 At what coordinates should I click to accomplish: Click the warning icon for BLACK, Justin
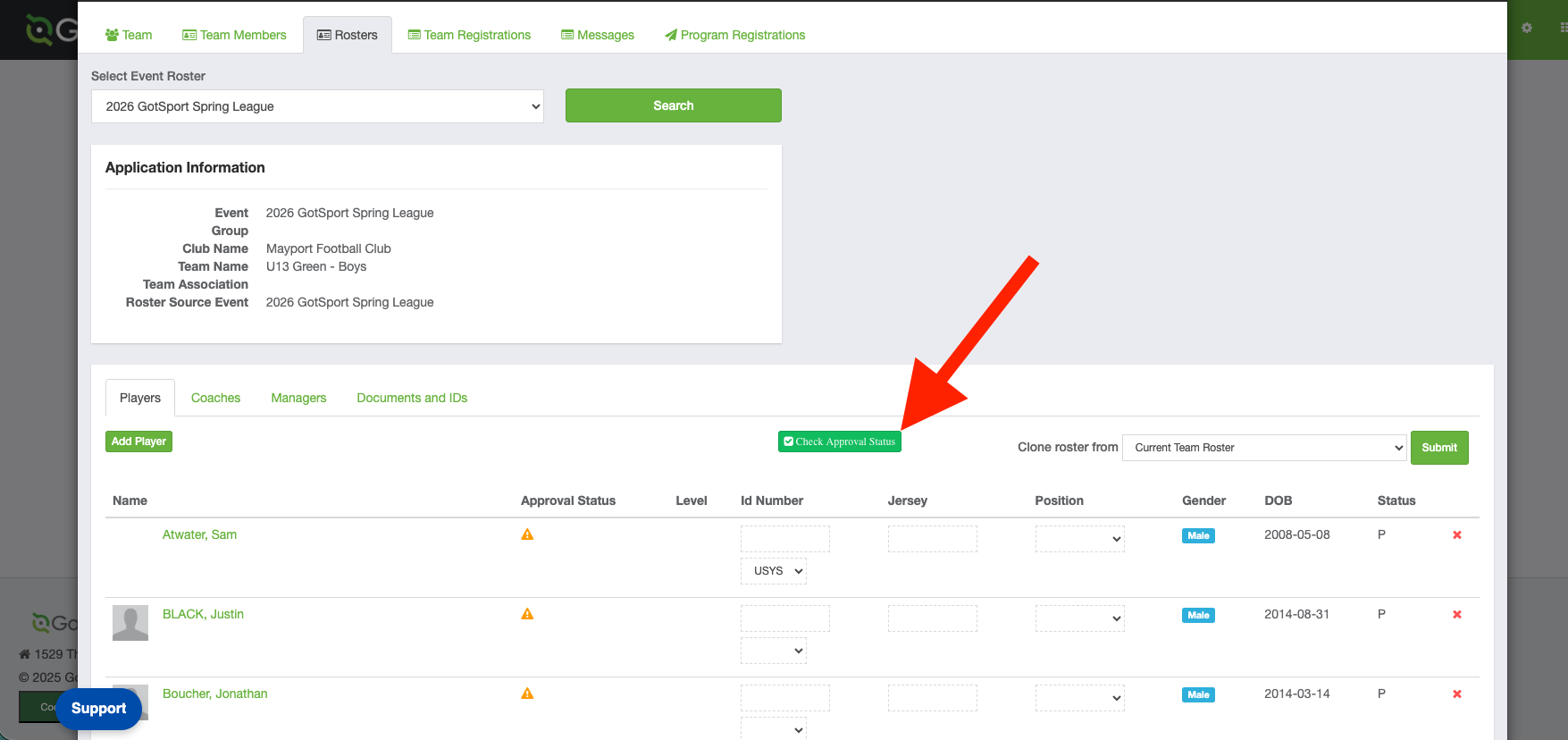coord(527,614)
